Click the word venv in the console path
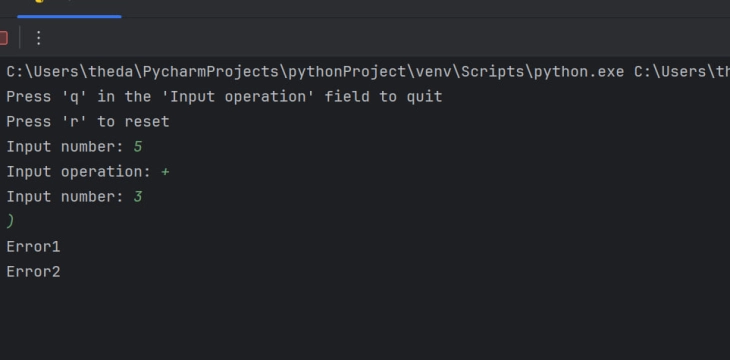Image resolution: width=730 pixels, height=360 pixels. [432, 72]
